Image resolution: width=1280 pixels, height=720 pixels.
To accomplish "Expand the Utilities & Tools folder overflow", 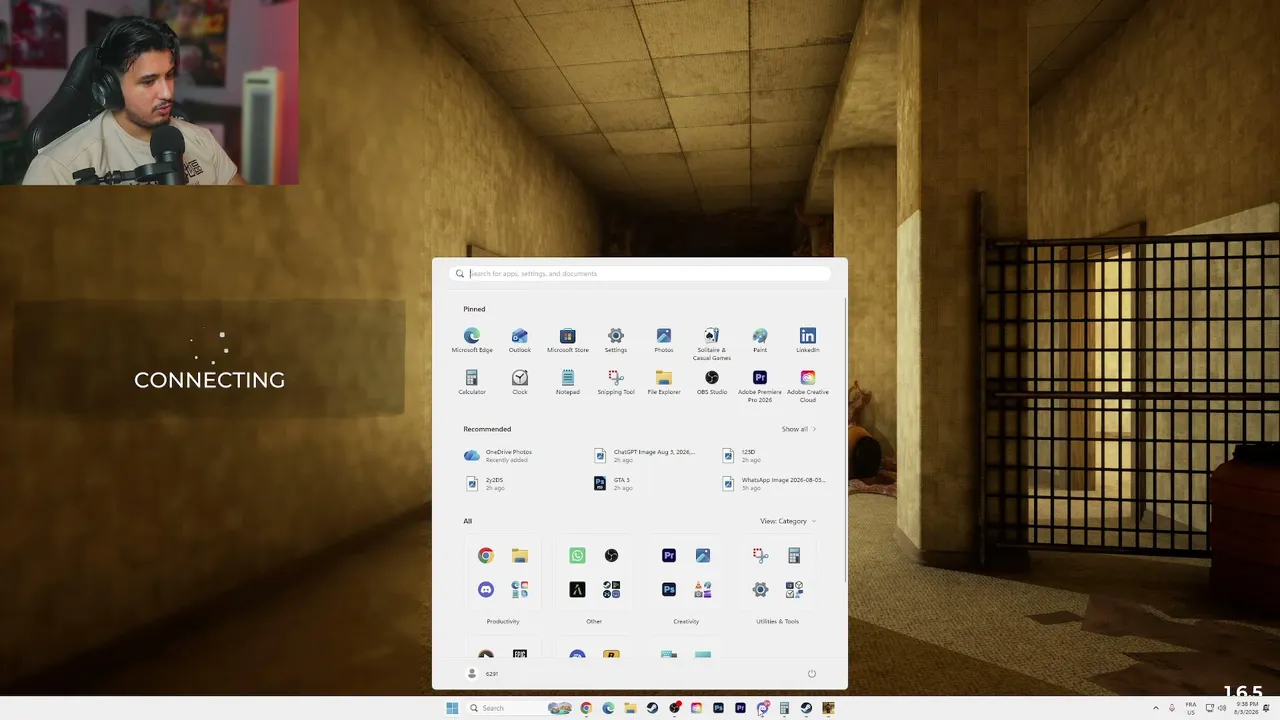I will [794, 590].
